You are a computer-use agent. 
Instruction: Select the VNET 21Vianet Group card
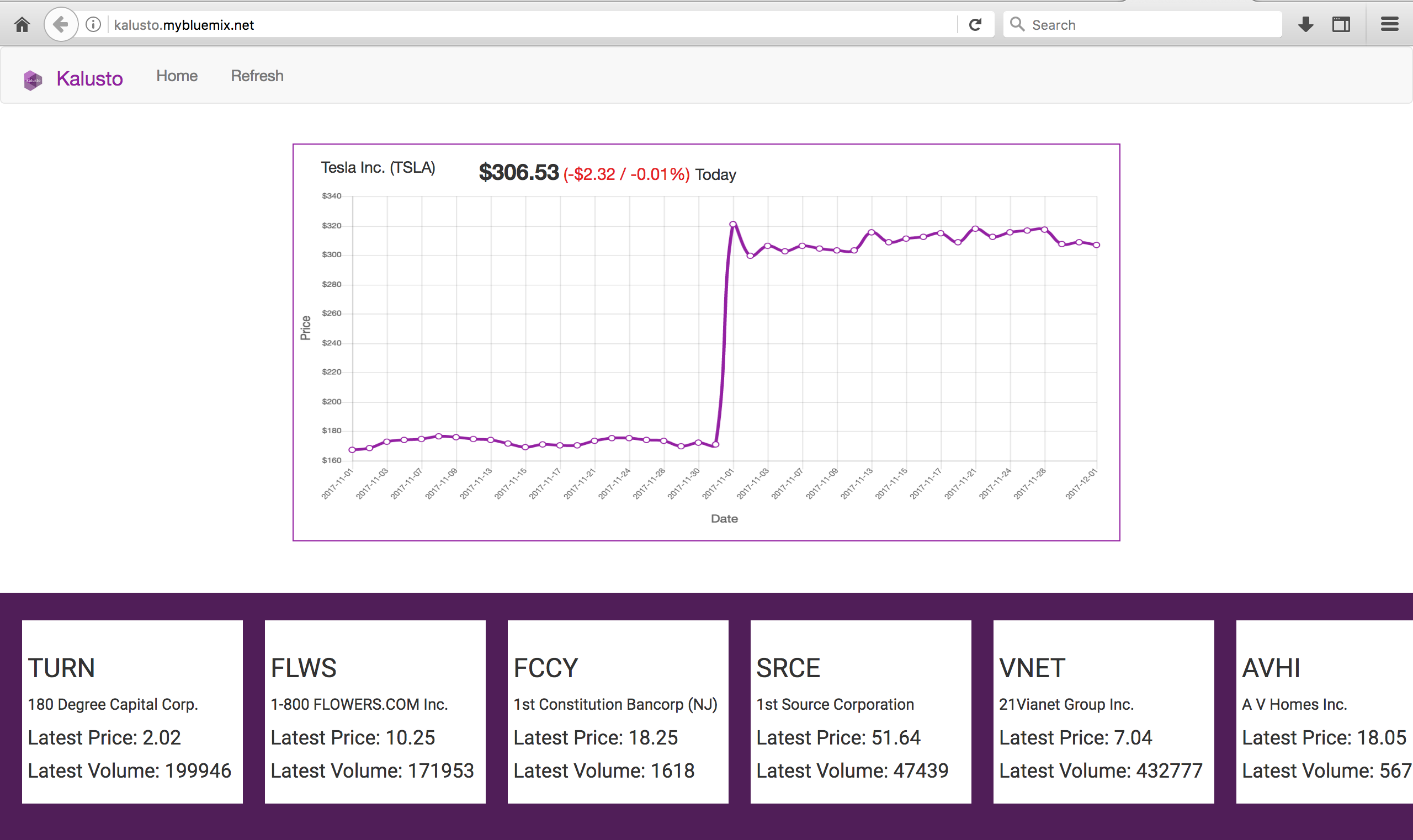[x=1103, y=711]
